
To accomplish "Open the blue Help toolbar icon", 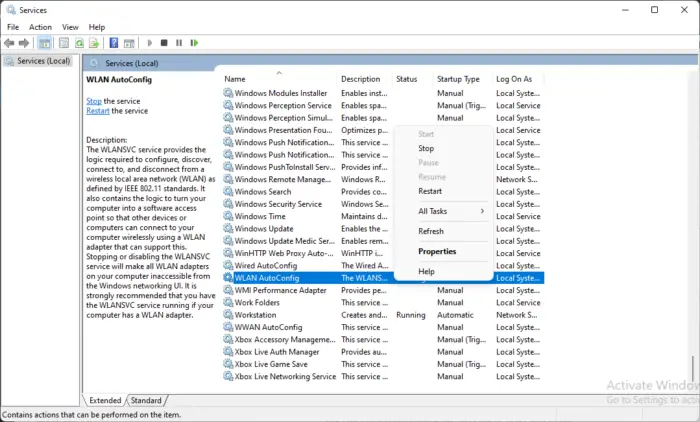I will coord(114,43).
